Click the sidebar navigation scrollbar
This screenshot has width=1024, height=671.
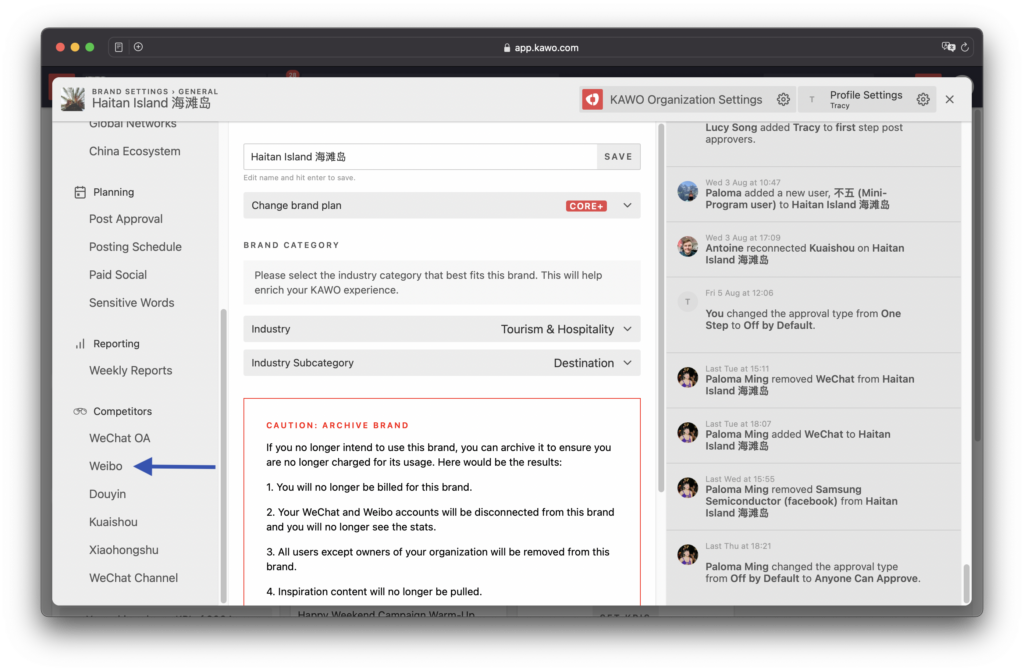[223, 455]
